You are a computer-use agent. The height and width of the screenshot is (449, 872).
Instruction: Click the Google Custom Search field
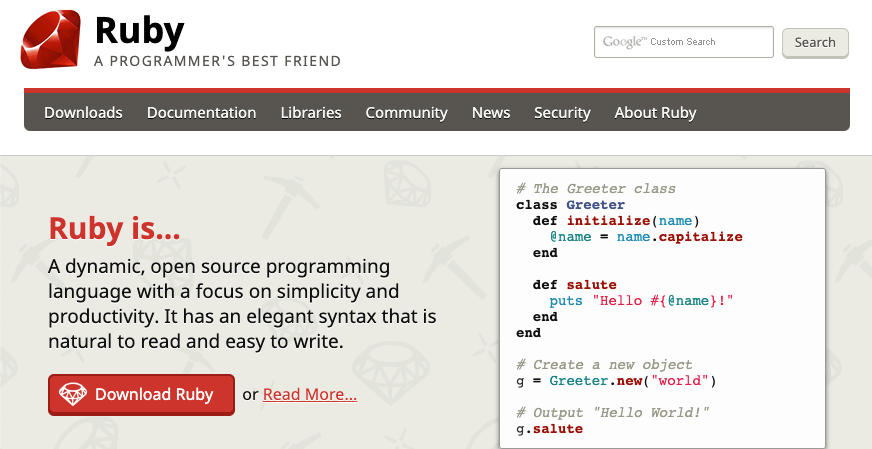[683, 42]
